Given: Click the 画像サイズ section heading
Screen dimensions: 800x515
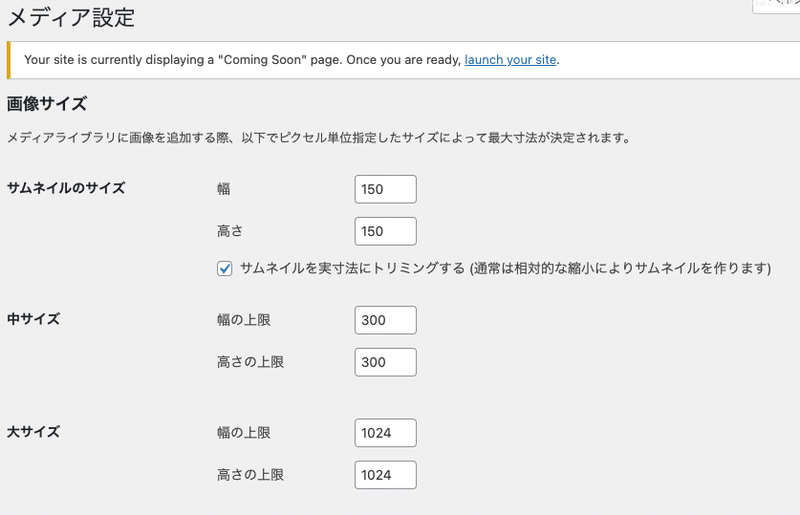Looking at the screenshot, I should click(47, 103).
